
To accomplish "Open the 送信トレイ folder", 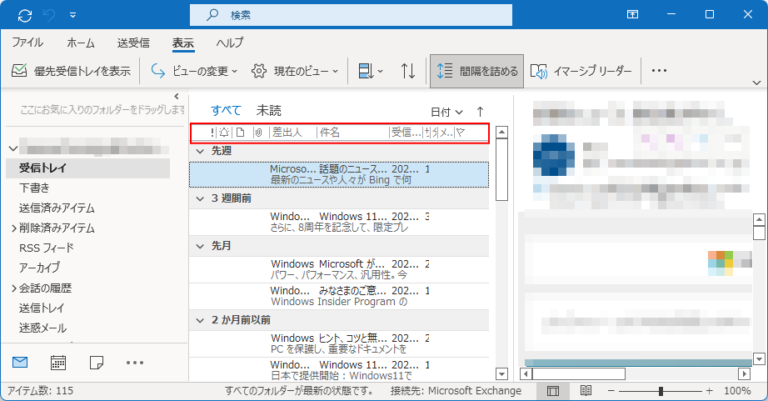I will pyautogui.click(x=42, y=308).
